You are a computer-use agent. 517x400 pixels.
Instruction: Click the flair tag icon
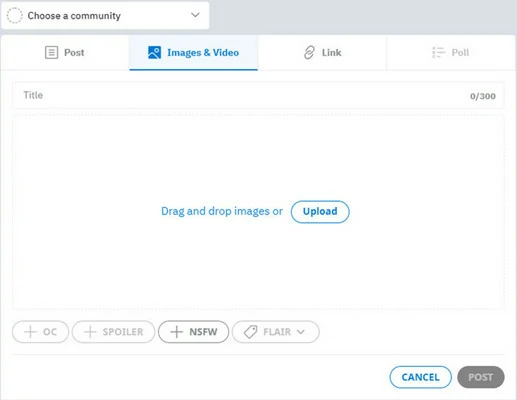250,332
